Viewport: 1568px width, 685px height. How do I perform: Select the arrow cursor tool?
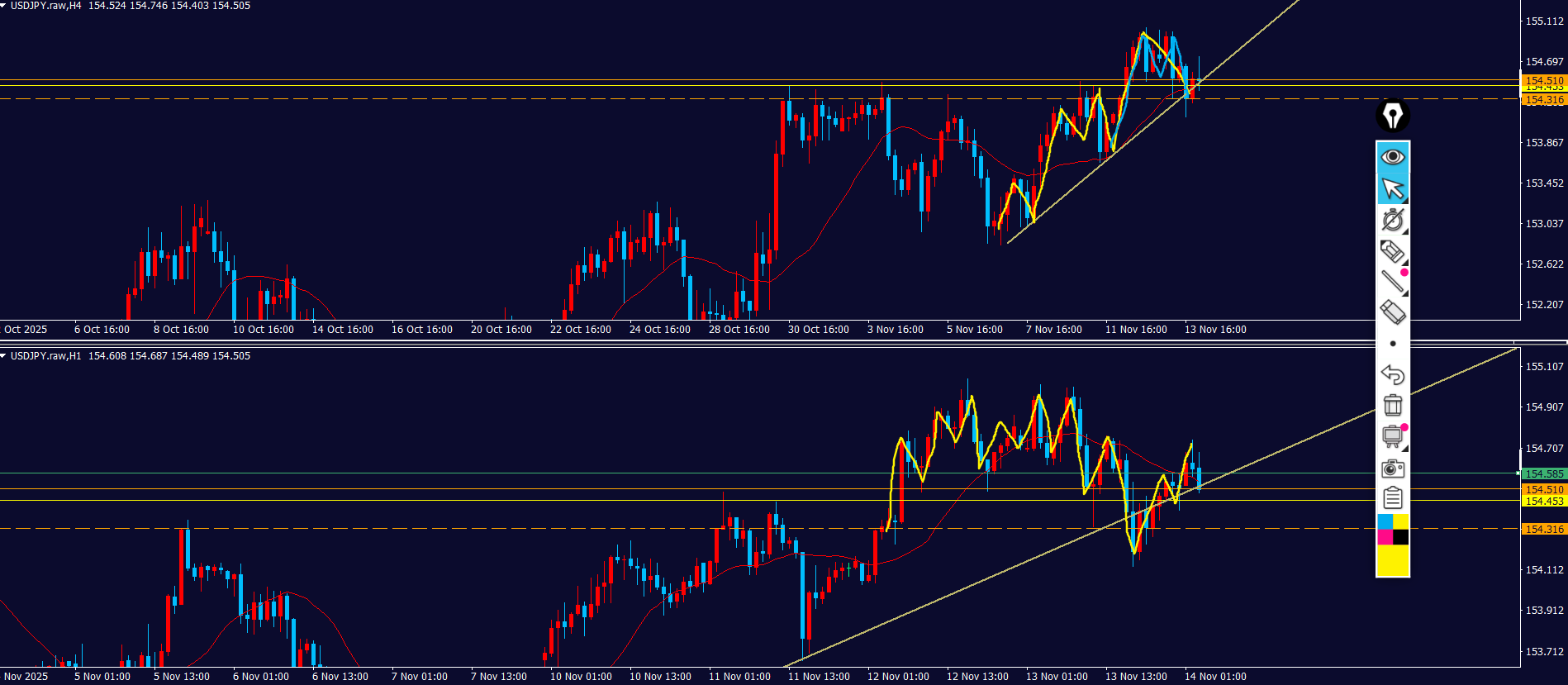[1393, 189]
